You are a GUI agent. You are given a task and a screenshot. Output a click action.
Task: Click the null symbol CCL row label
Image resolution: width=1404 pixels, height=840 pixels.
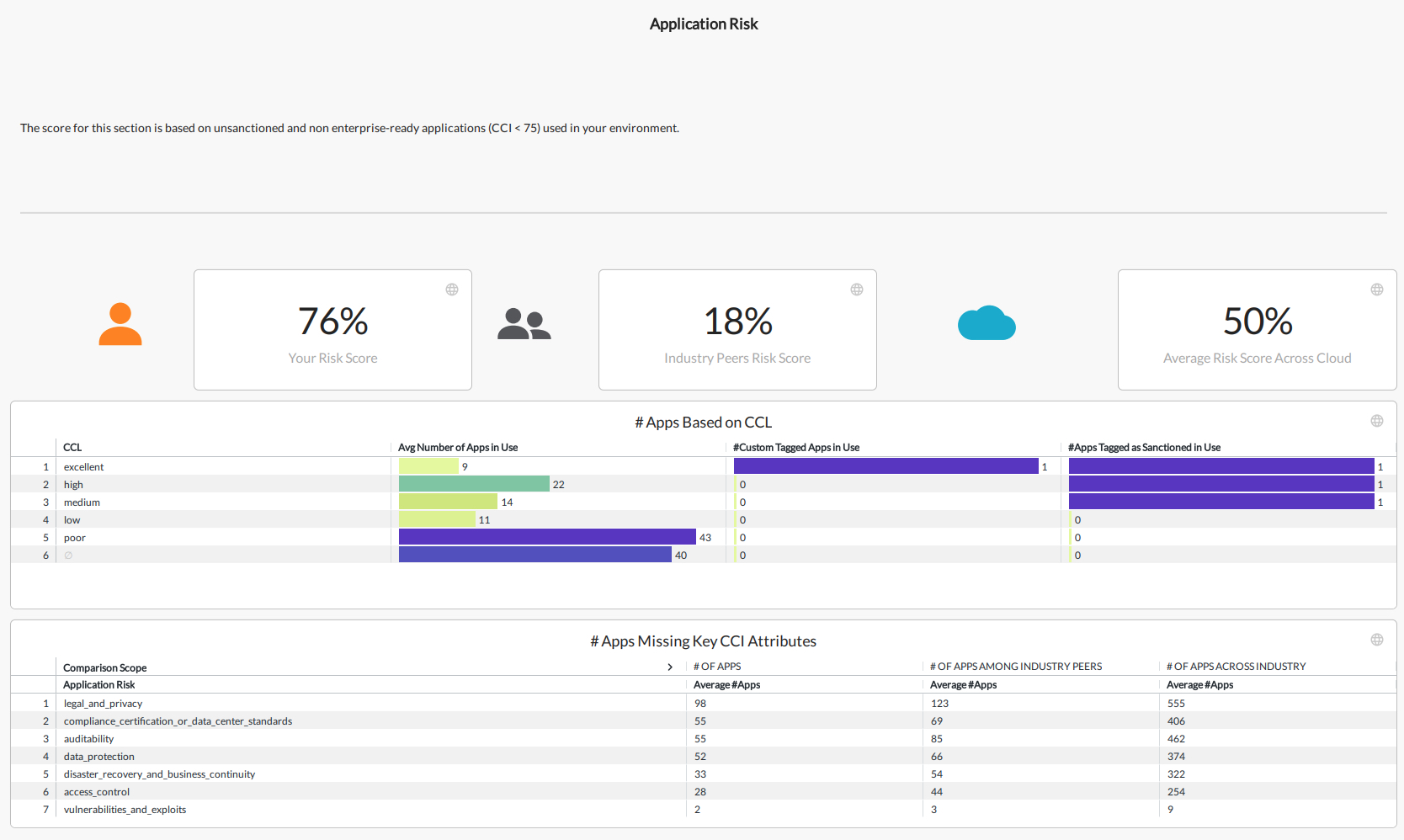[68, 556]
